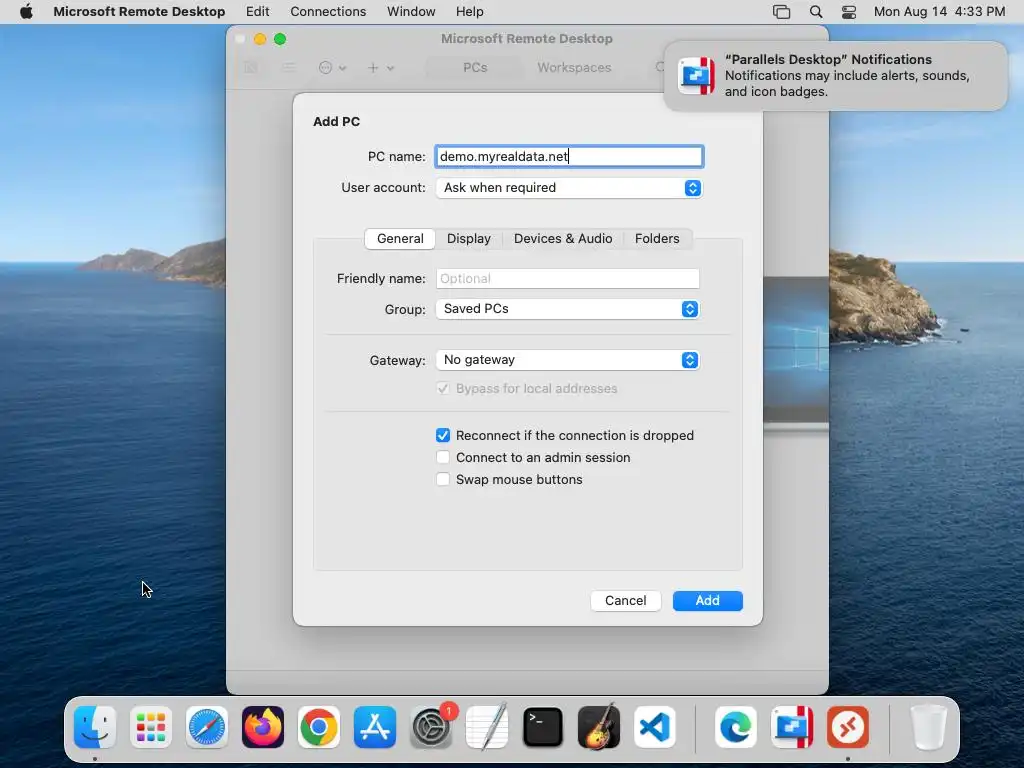Click the Add button
The width and height of the screenshot is (1024, 768).
707,601
